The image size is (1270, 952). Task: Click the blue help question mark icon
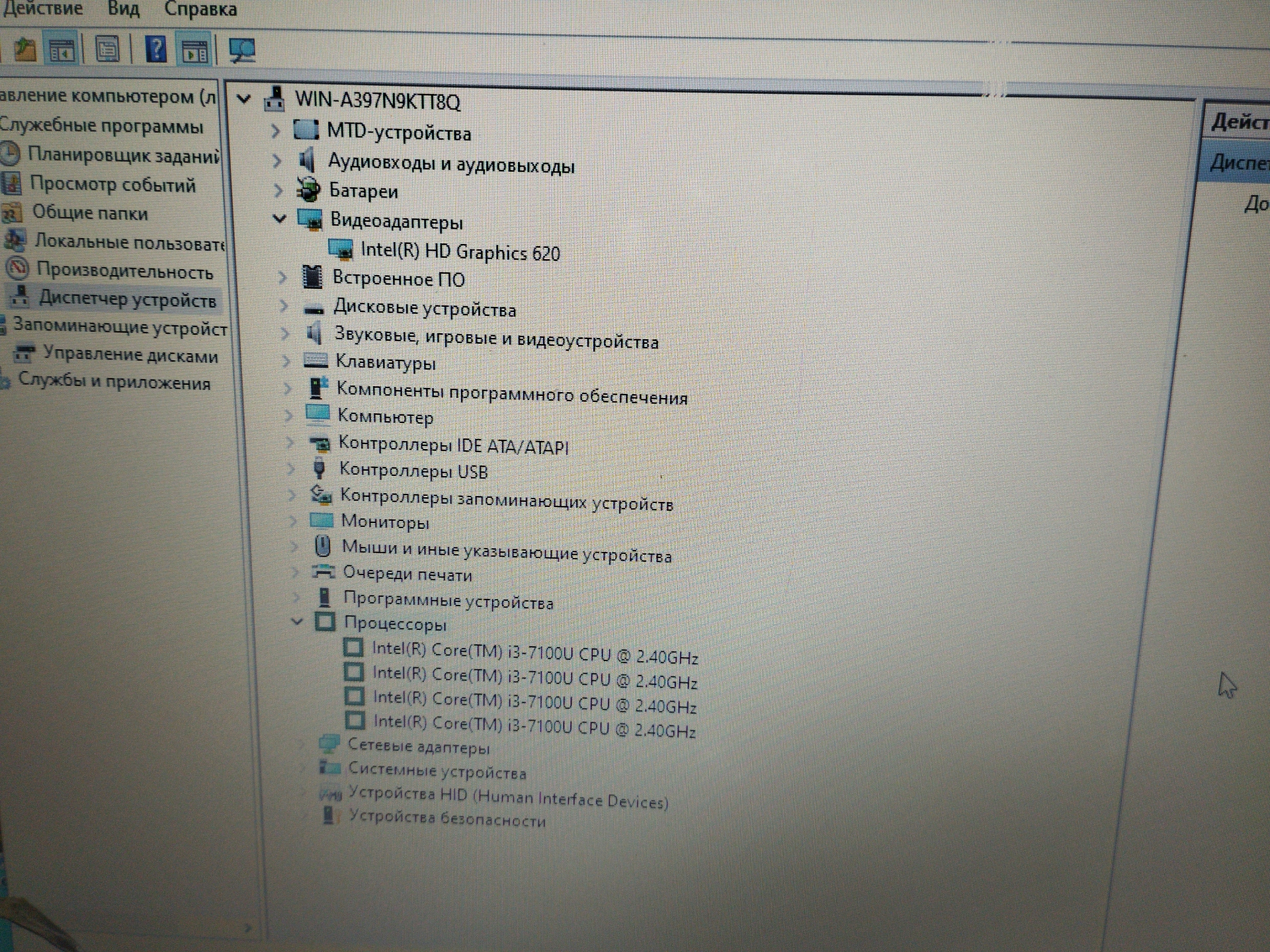tap(156, 50)
